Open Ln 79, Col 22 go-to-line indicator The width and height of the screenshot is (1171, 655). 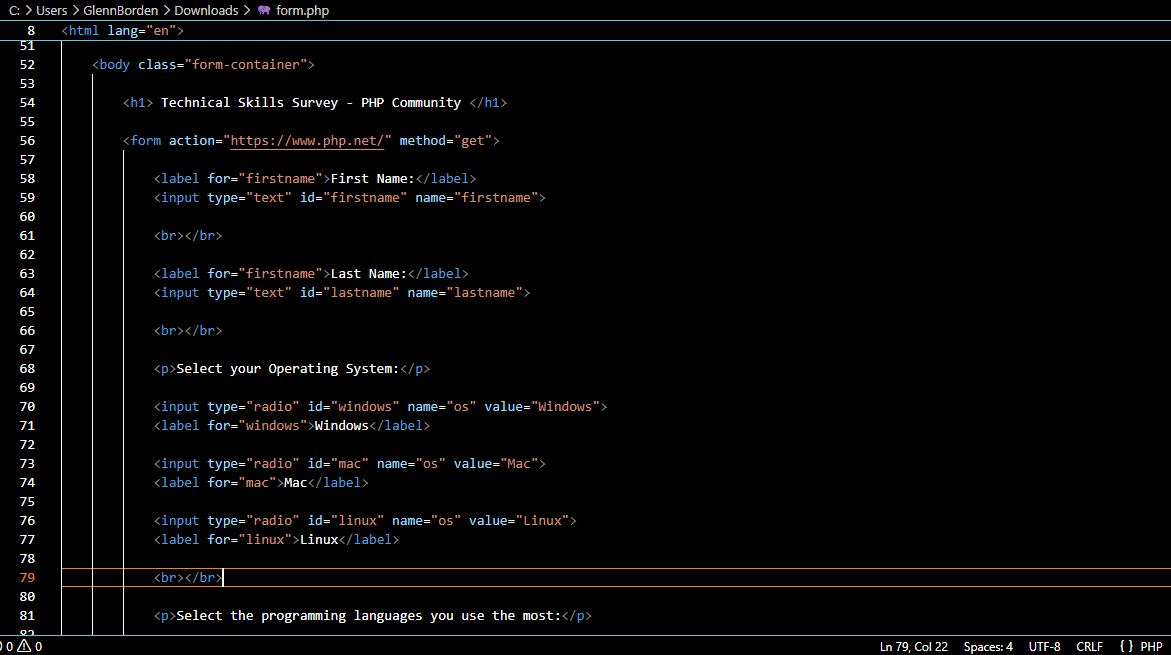[913, 646]
